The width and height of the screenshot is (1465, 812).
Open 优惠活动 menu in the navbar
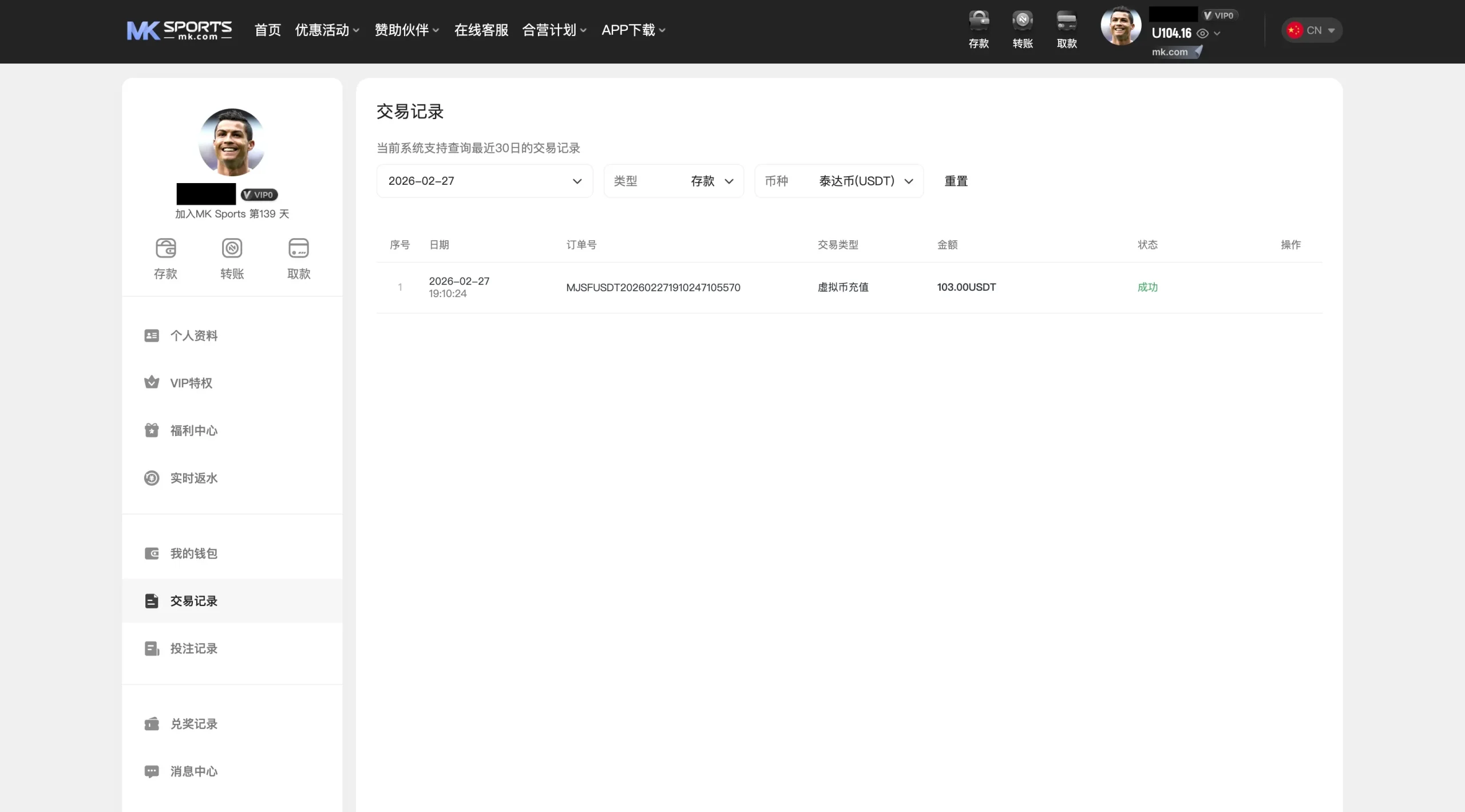327,30
